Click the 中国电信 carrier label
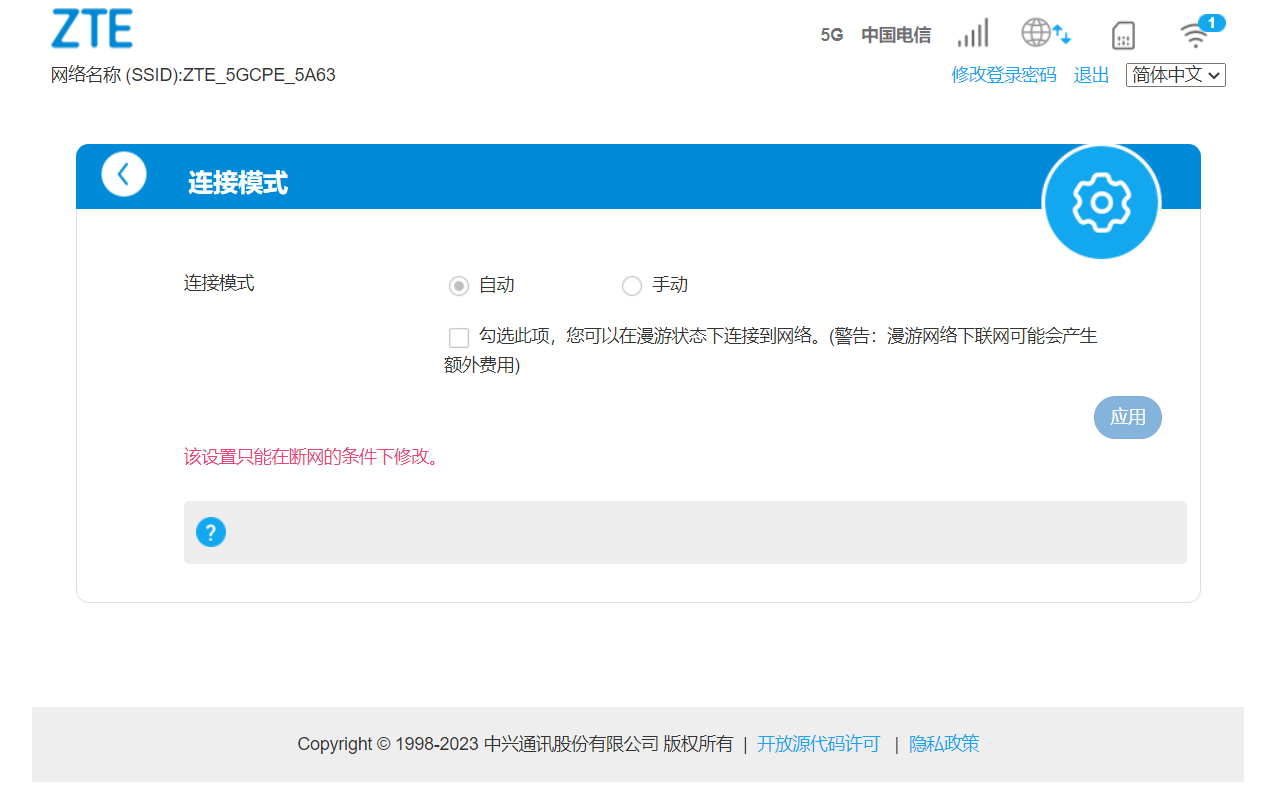Viewport: 1287px width, 811px height. coord(896,34)
